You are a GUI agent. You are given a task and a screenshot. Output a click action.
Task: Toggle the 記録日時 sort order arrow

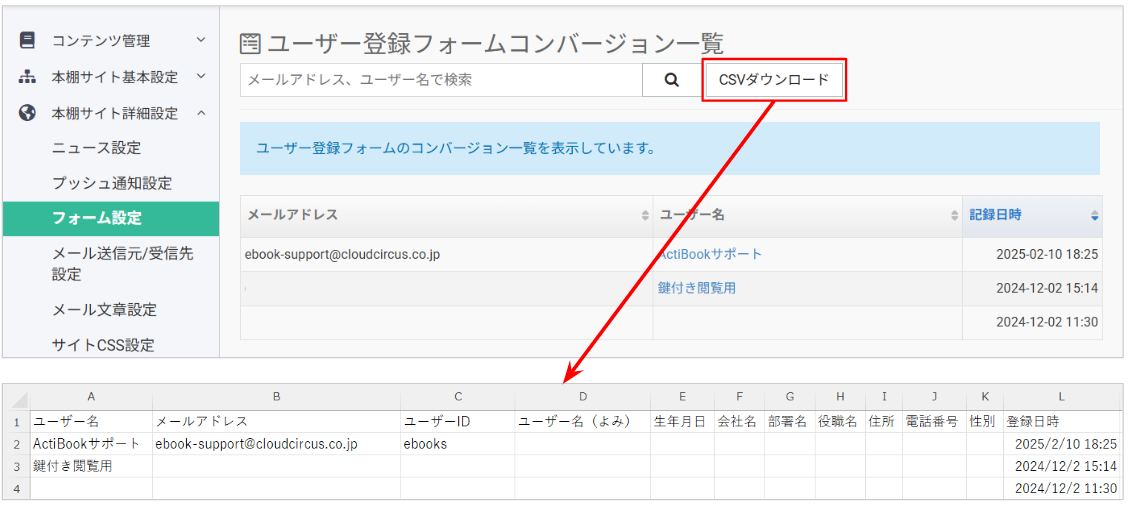point(1094,215)
